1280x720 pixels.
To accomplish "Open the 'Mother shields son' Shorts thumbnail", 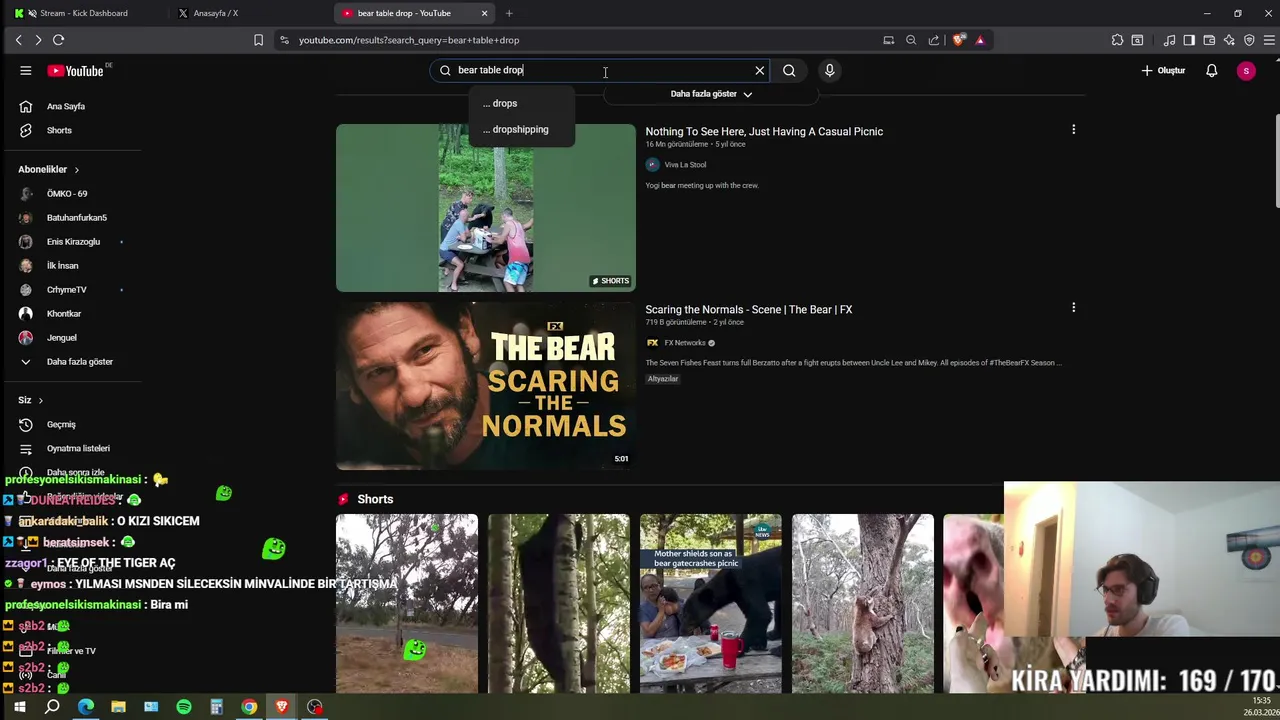I will click(711, 603).
